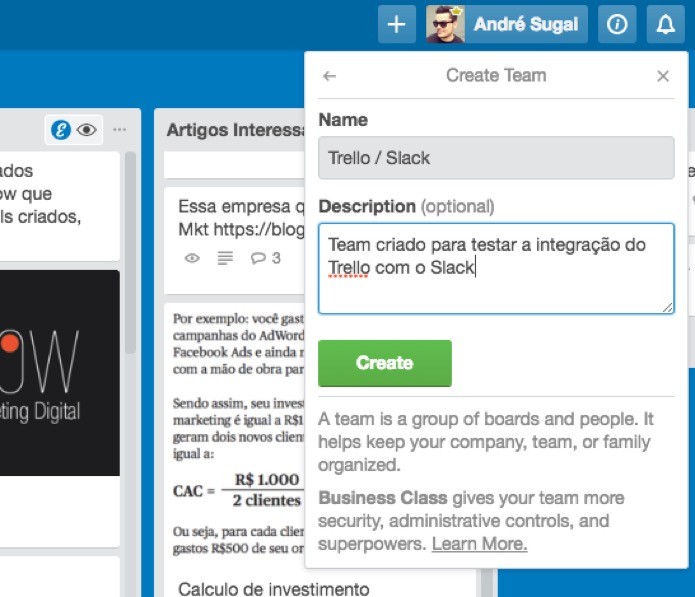Click the blue E power-up icon on list
The width and height of the screenshot is (695, 597).
click(61, 130)
